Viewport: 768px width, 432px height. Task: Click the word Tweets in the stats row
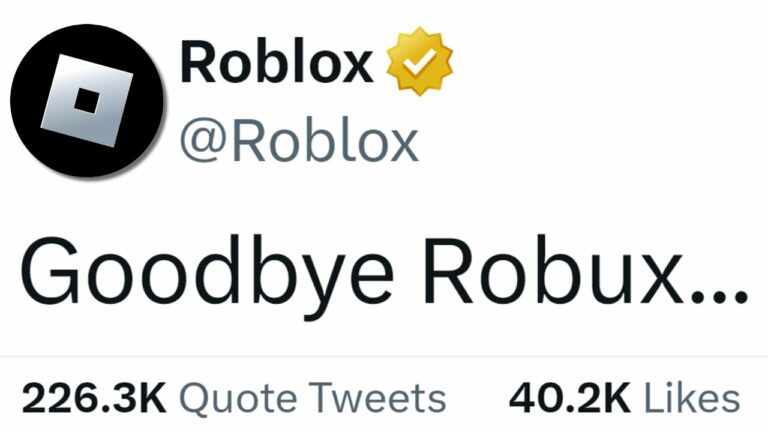pos(377,399)
